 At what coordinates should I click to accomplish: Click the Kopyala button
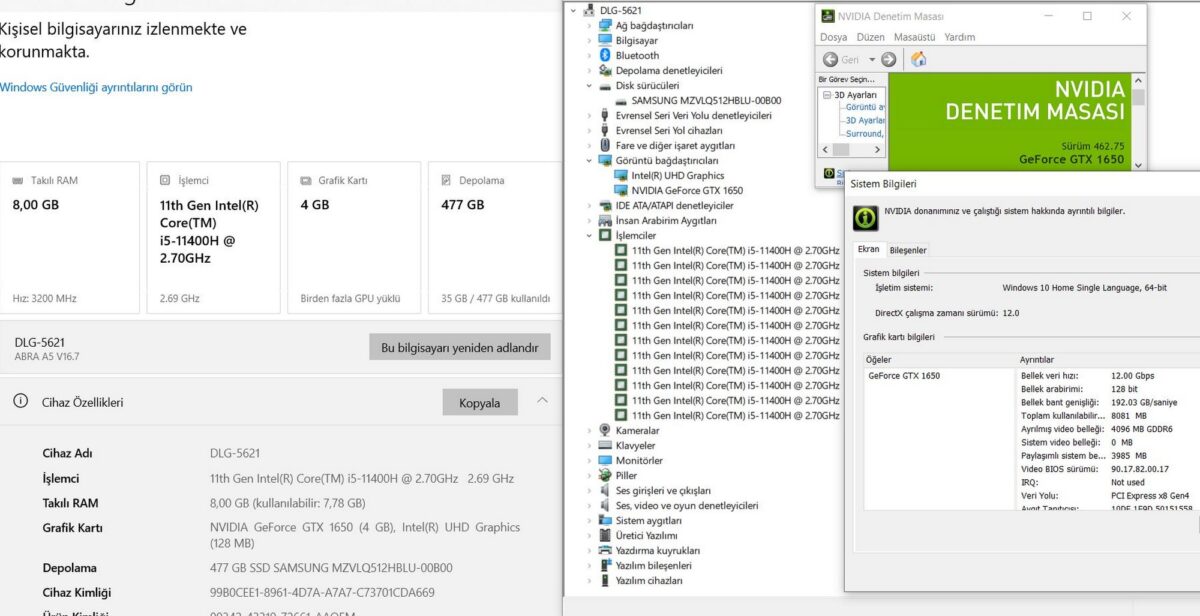(480, 402)
